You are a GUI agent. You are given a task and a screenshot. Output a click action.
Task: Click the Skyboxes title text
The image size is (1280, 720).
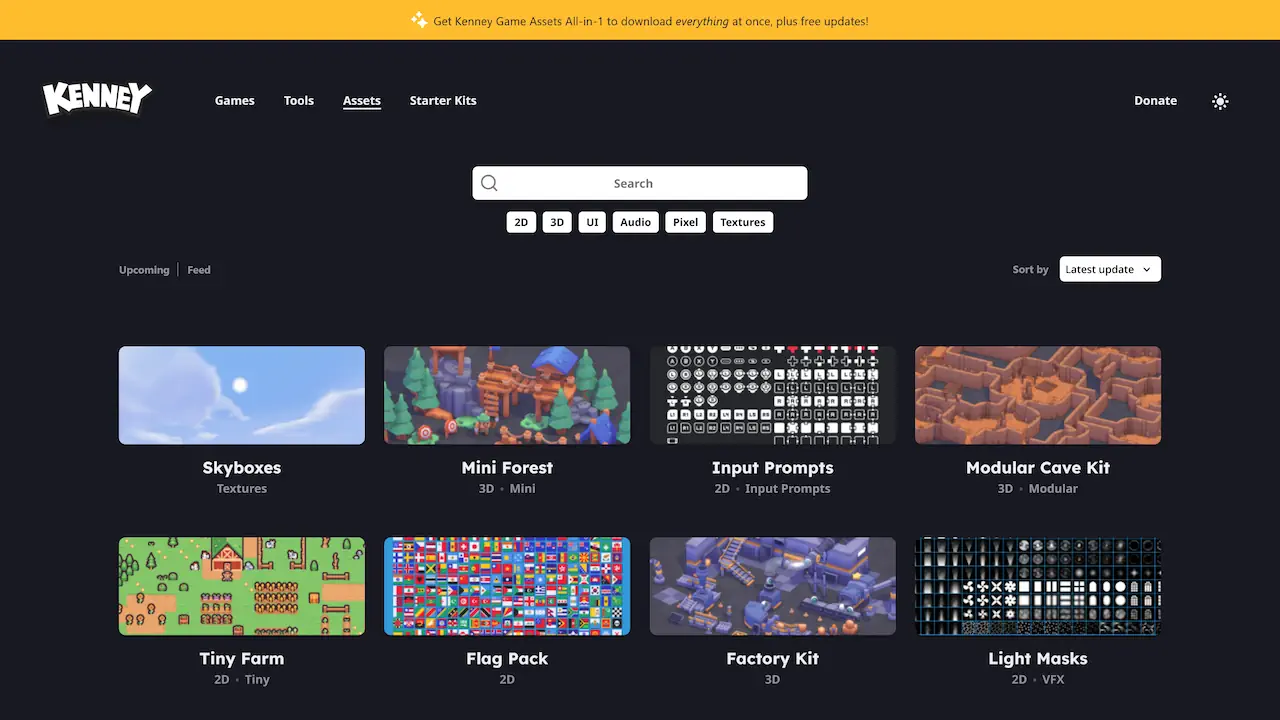pos(242,467)
